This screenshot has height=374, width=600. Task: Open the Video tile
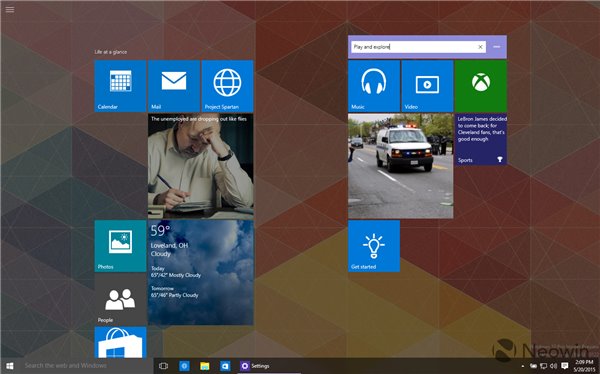tap(427, 86)
